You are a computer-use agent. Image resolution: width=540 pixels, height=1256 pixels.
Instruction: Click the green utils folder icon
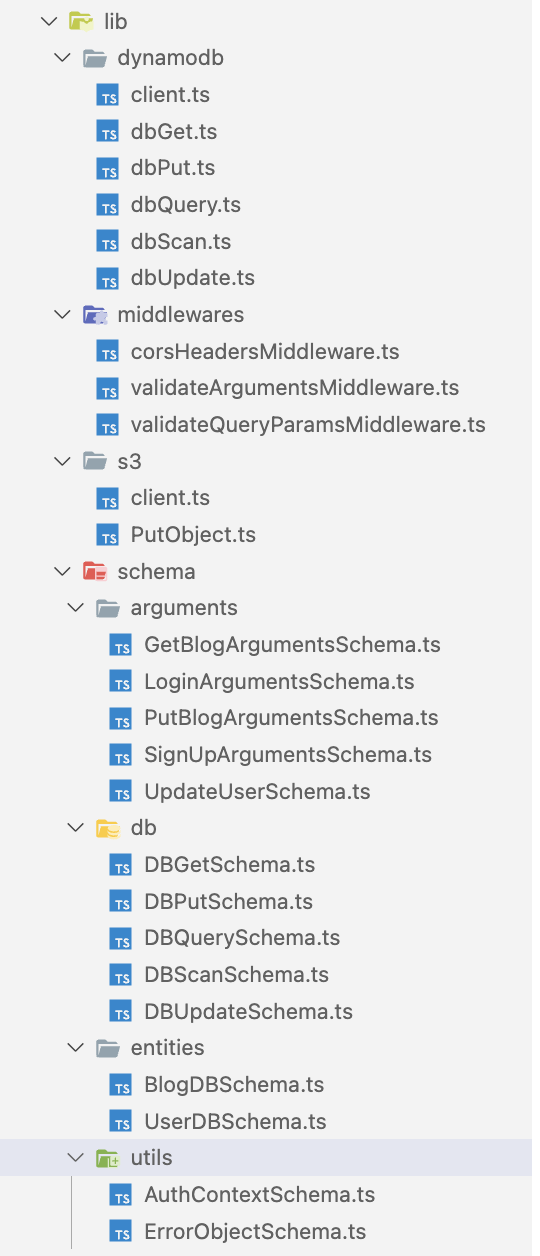click(108, 1158)
